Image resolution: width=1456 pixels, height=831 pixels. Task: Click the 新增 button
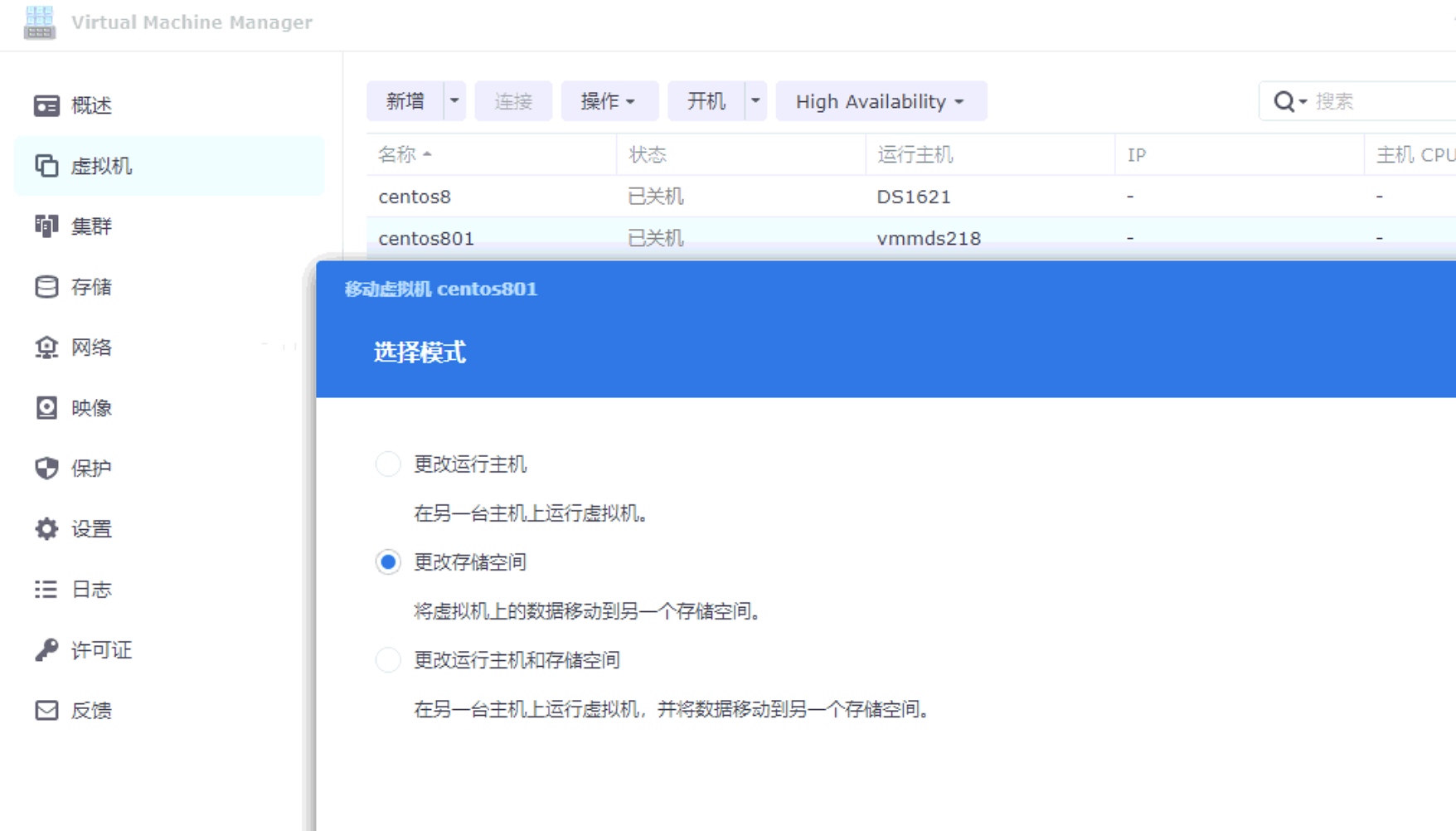pos(405,101)
